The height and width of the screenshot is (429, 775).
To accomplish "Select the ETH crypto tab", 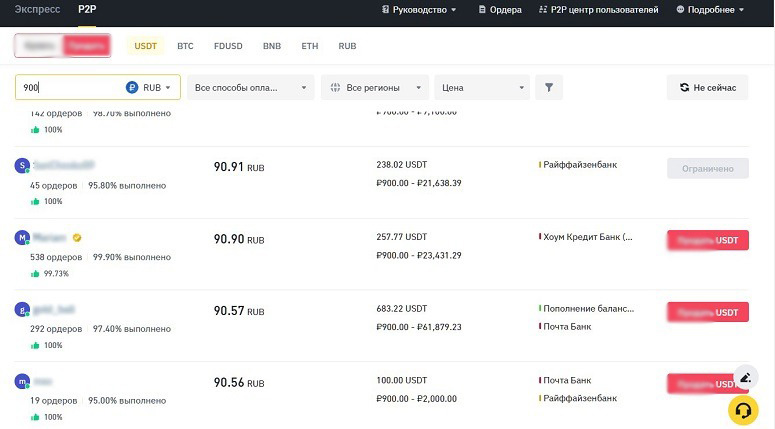I will tap(310, 46).
